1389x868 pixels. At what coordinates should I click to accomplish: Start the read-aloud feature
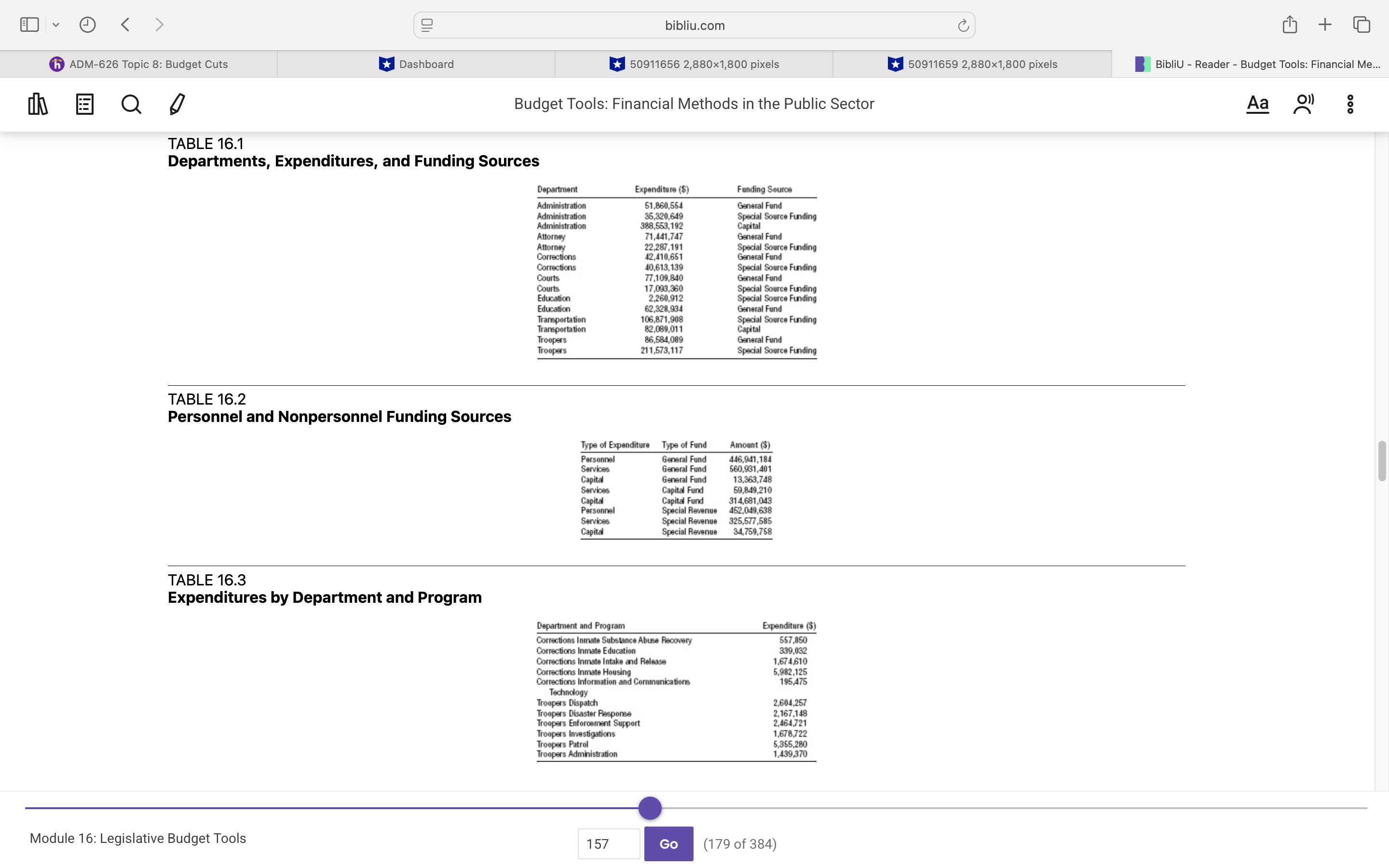(x=1304, y=104)
